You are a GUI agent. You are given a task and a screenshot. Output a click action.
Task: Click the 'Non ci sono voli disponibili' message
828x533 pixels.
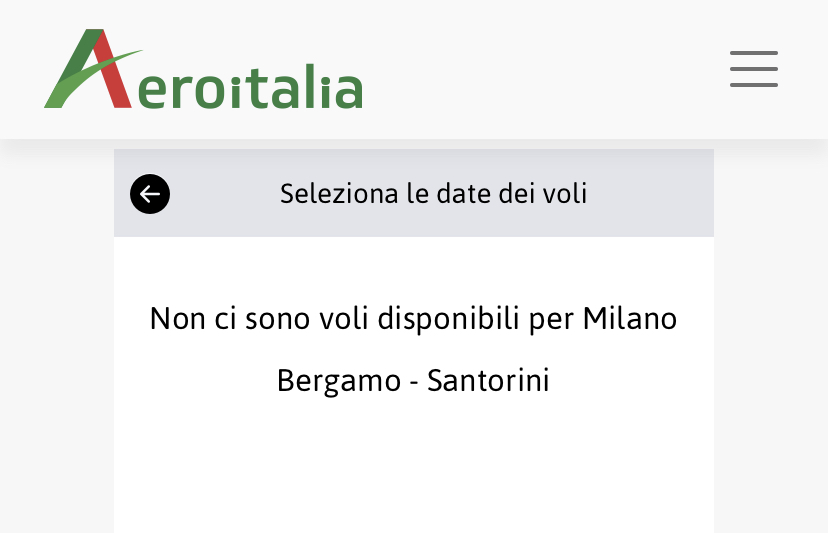tap(413, 318)
